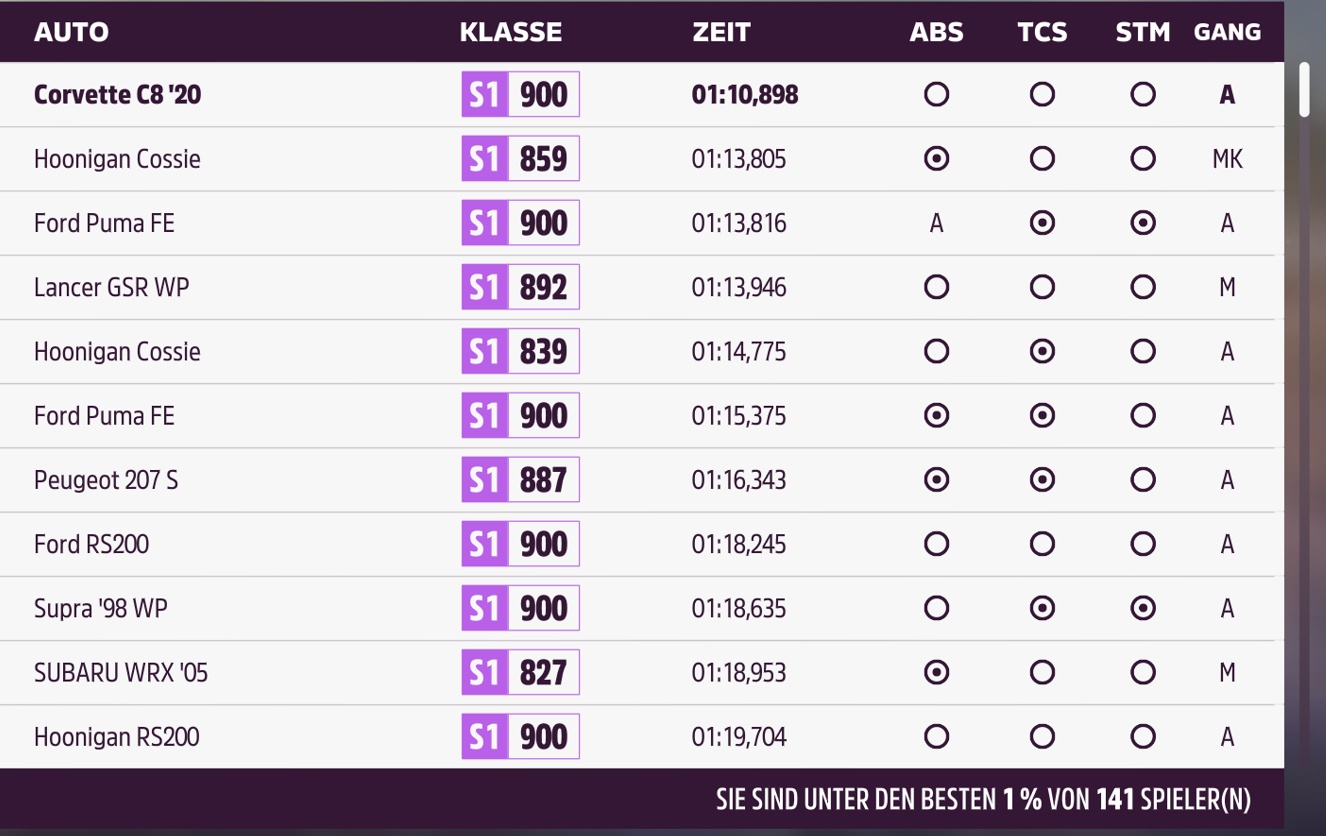
Task: Click the ABS indicator in the SUBARU WRX '05 row
Action: coord(936,673)
